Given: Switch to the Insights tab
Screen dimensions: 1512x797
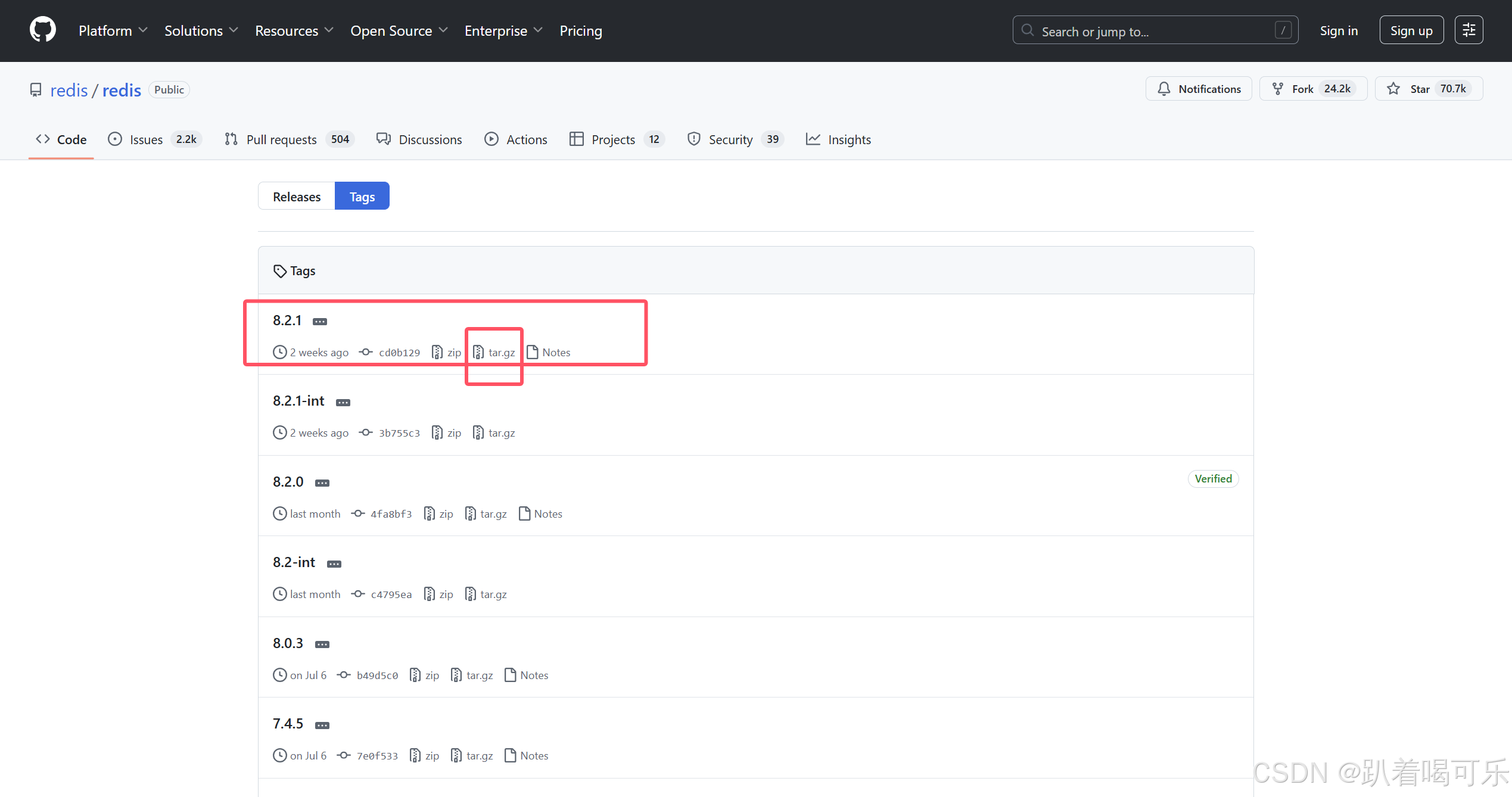Looking at the screenshot, I should [838, 139].
